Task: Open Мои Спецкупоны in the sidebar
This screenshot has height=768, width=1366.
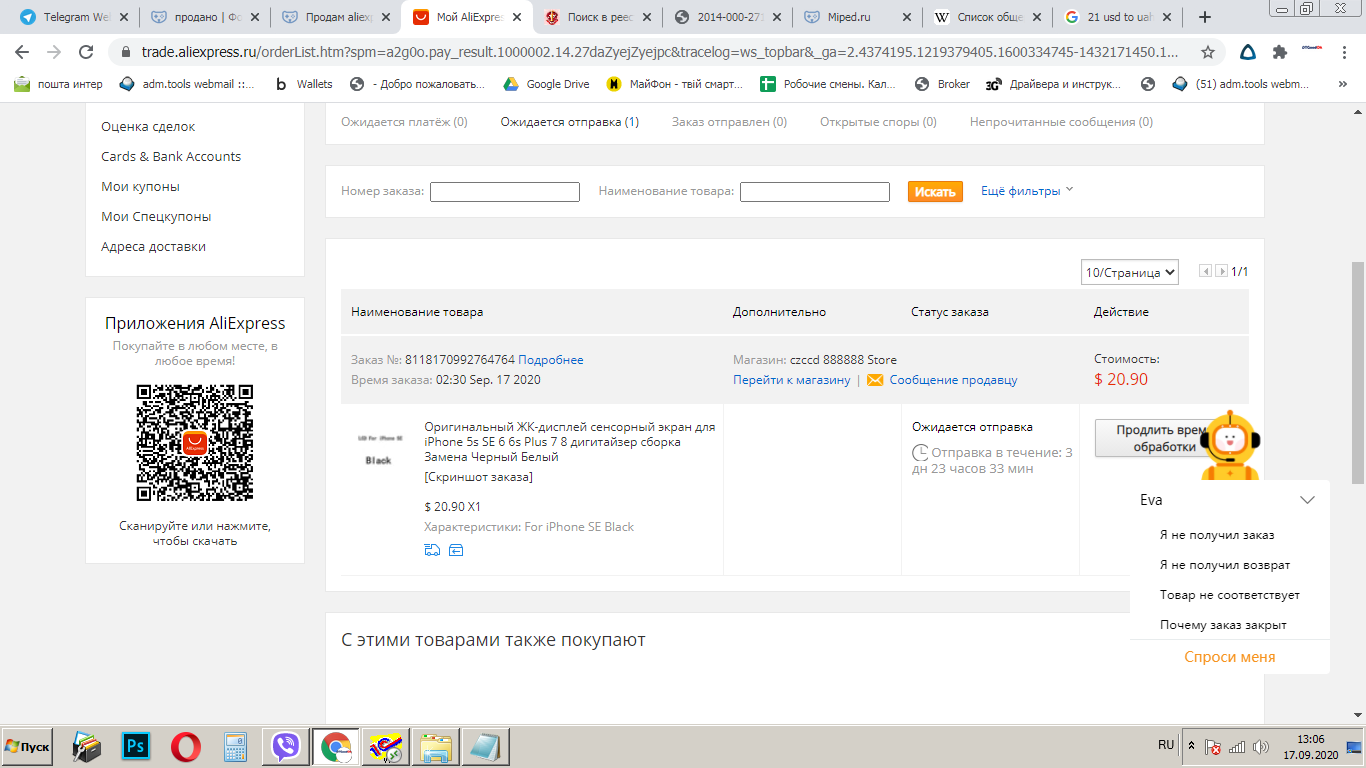Action: tap(156, 217)
